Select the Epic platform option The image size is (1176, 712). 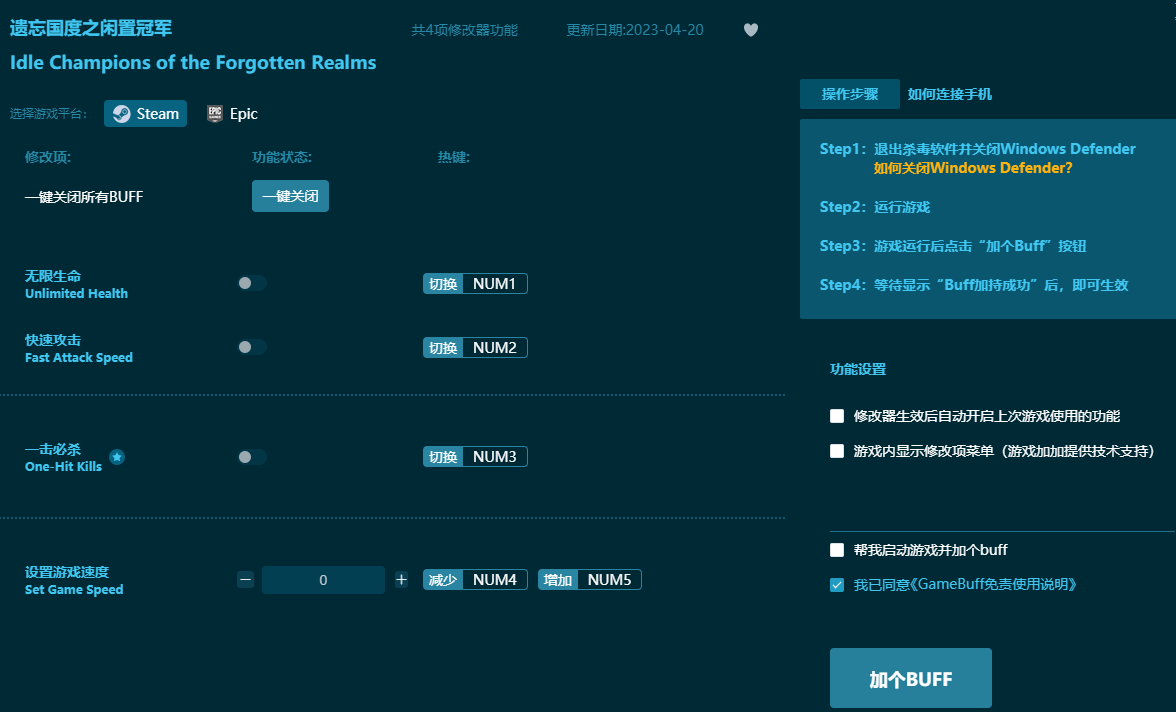[232, 113]
